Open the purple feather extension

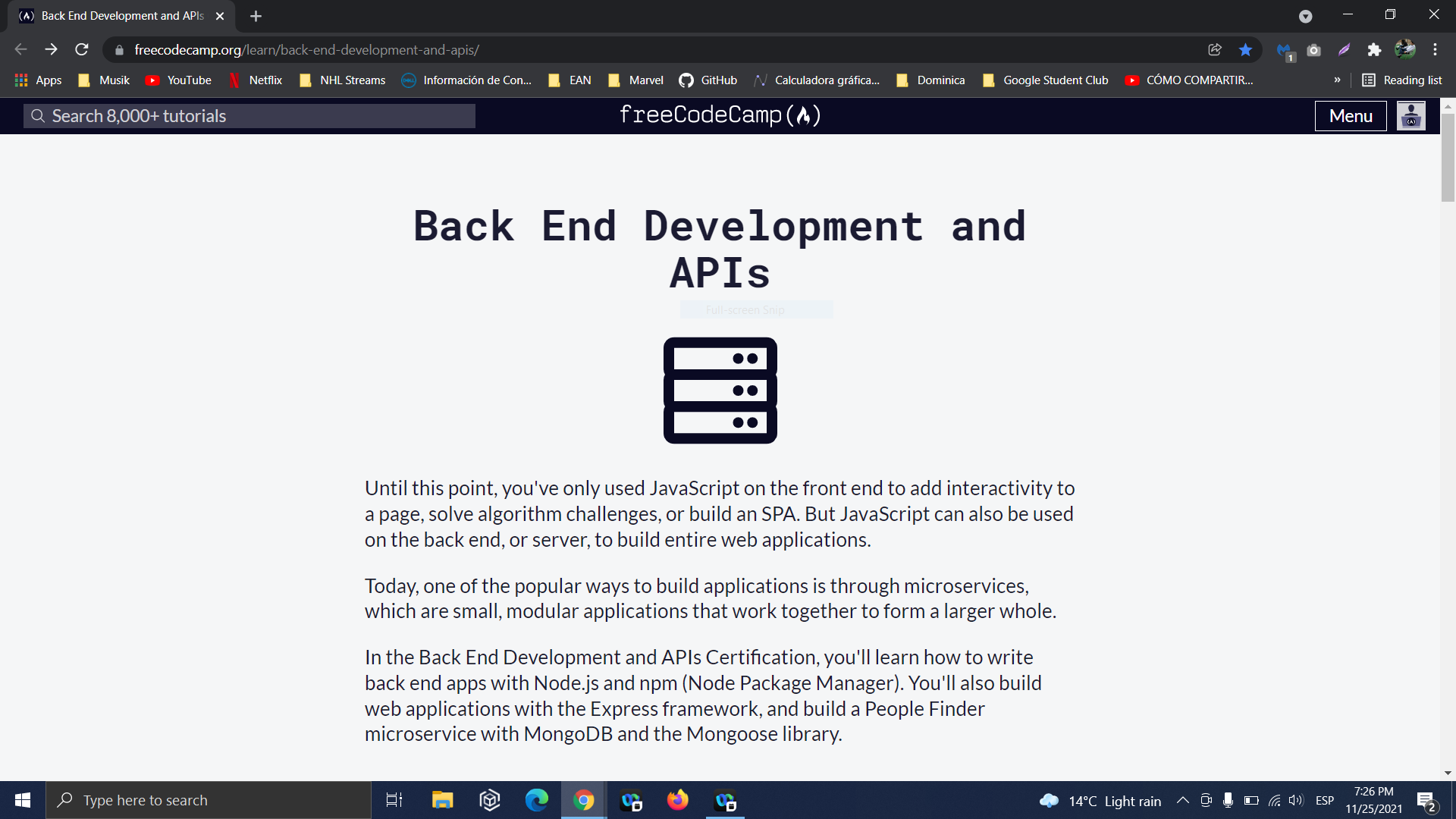coord(1344,50)
